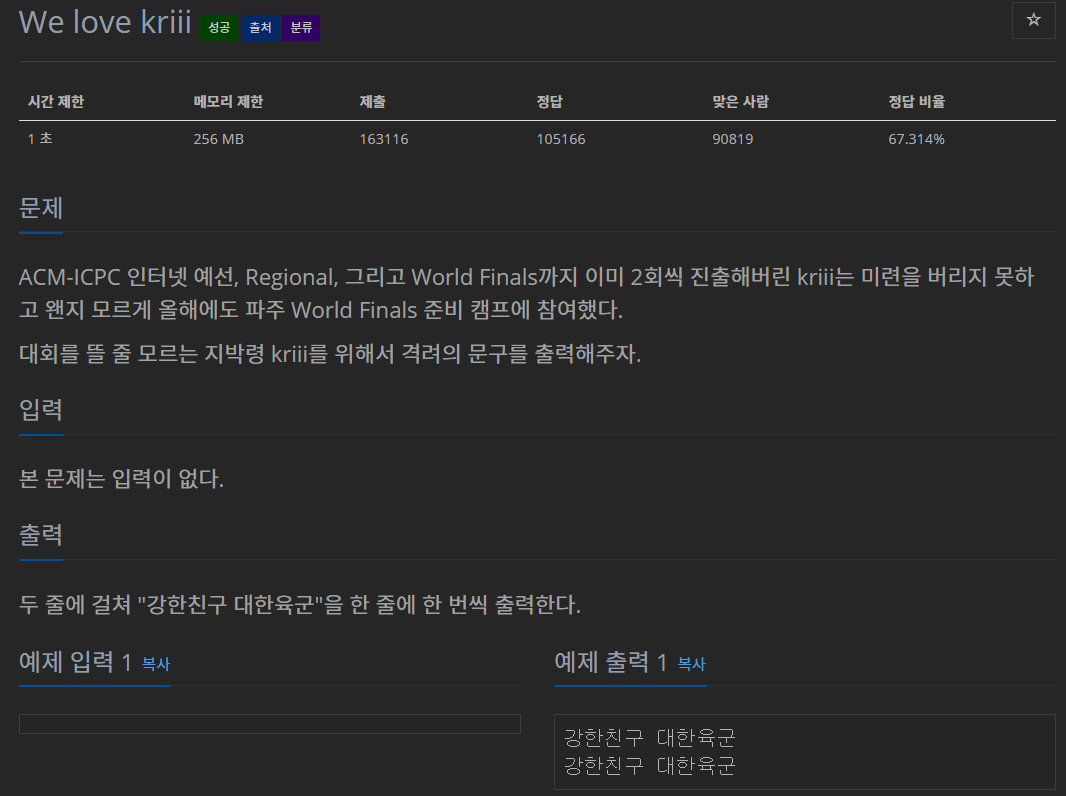This screenshot has height=796, width=1066.
Task: Expand the 입력 section heading
Action: (39, 410)
